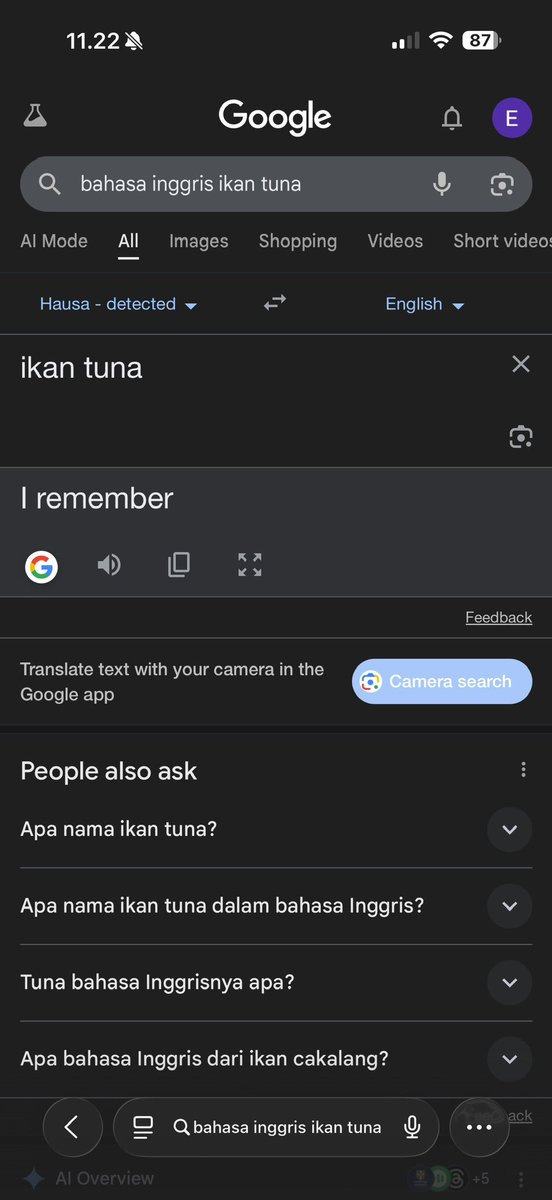Open notifications bell icon
The width and height of the screenshot is (552, 1200).
tap(452, 119)
